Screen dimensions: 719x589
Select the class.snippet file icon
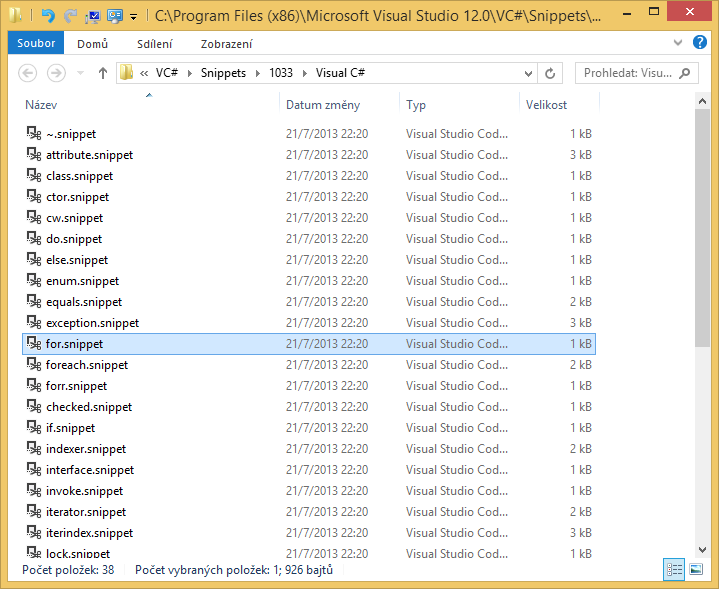[x=34, y=176]
